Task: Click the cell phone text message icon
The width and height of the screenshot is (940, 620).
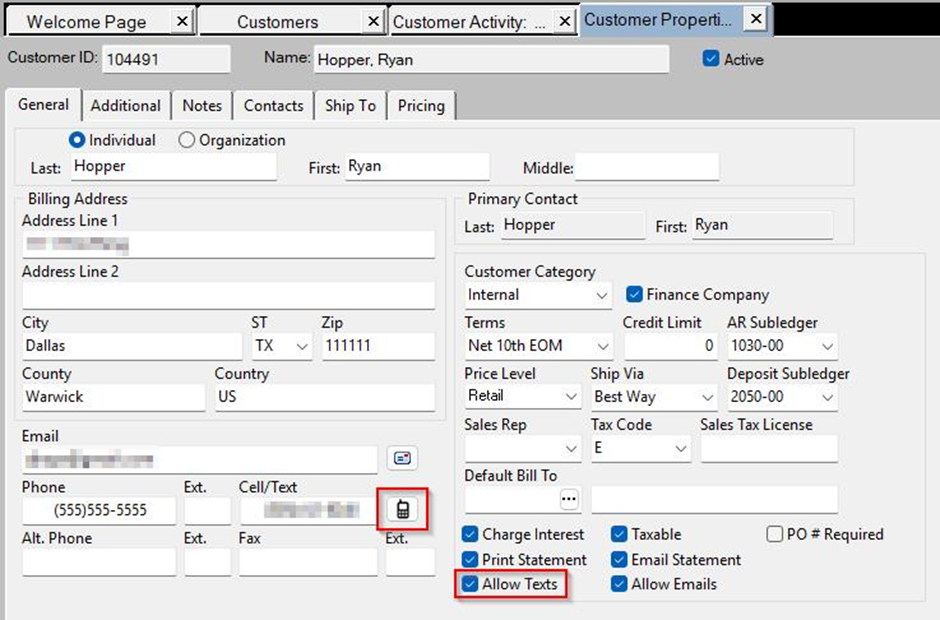Action: coord(403,510)
